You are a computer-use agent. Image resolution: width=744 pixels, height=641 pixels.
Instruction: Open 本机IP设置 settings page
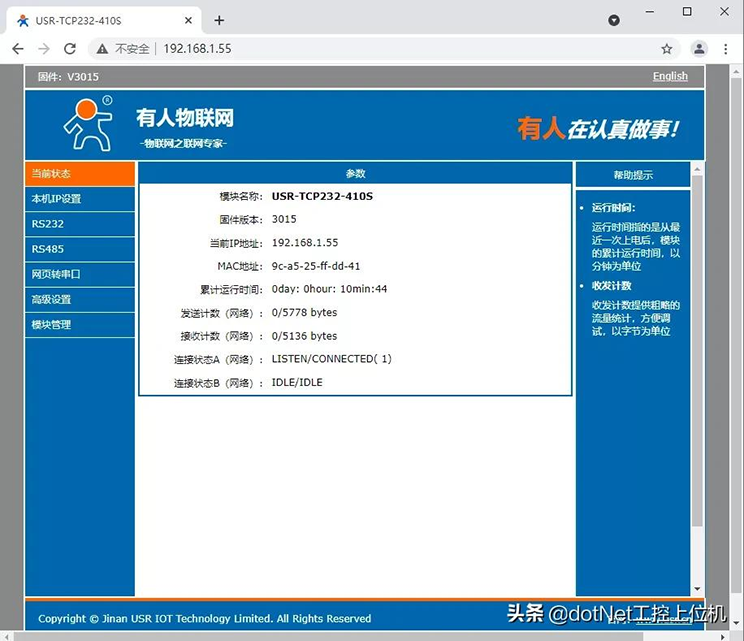tap(80, 199)
